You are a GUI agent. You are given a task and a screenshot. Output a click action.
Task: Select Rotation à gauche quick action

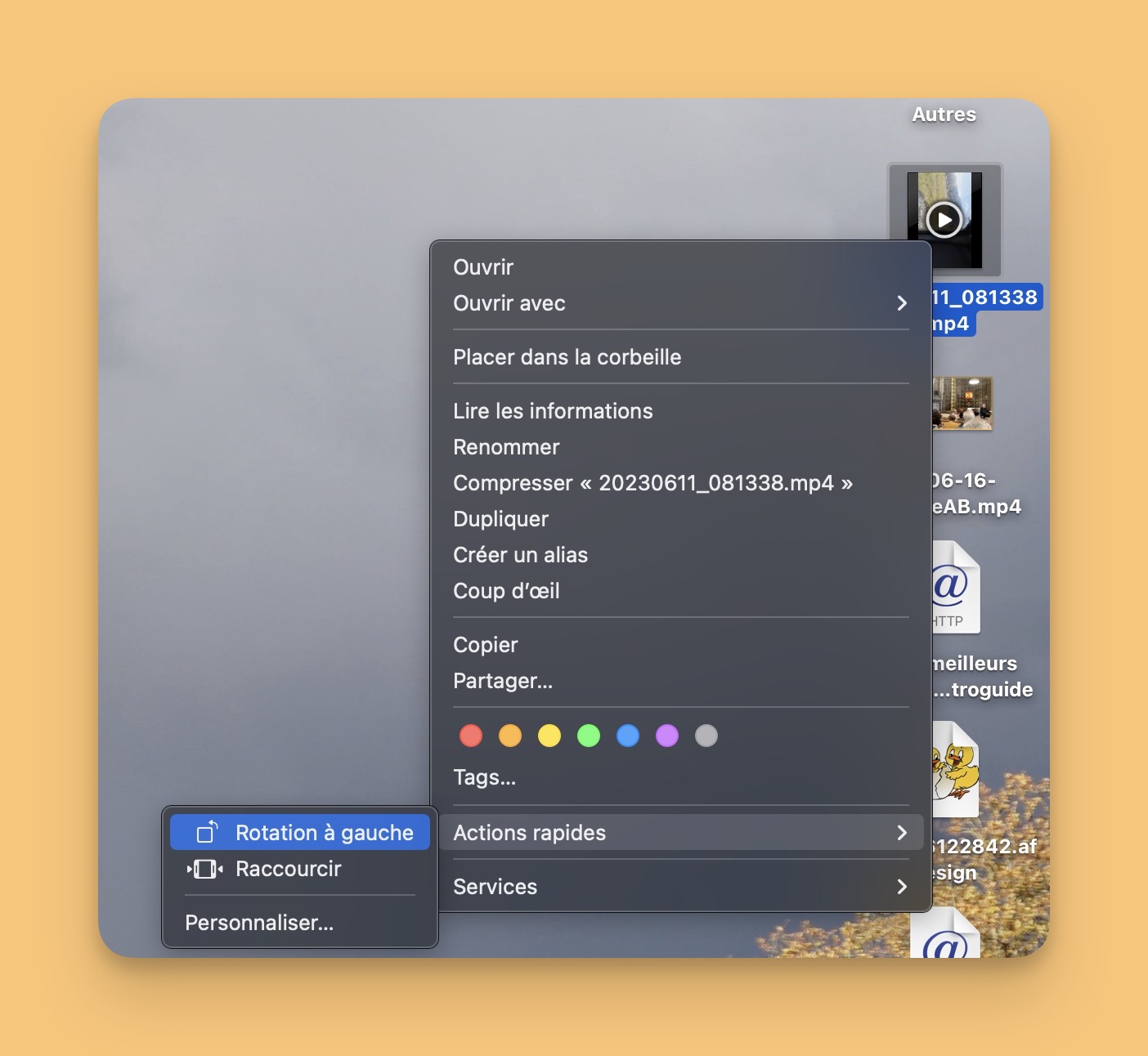click(x=300, y=832)
